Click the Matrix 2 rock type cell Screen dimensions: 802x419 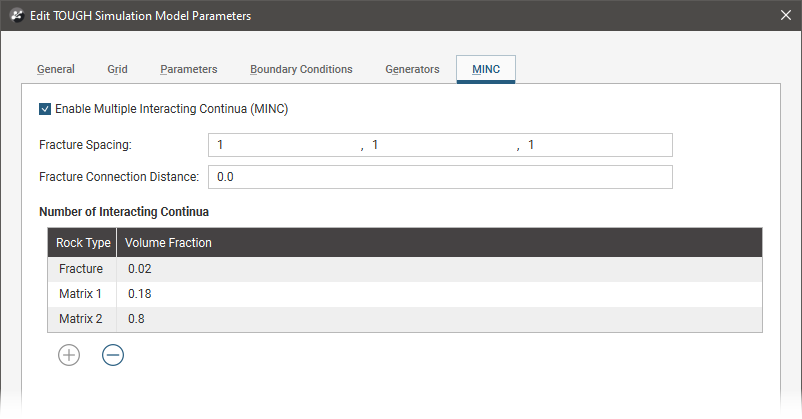(82, 319)
